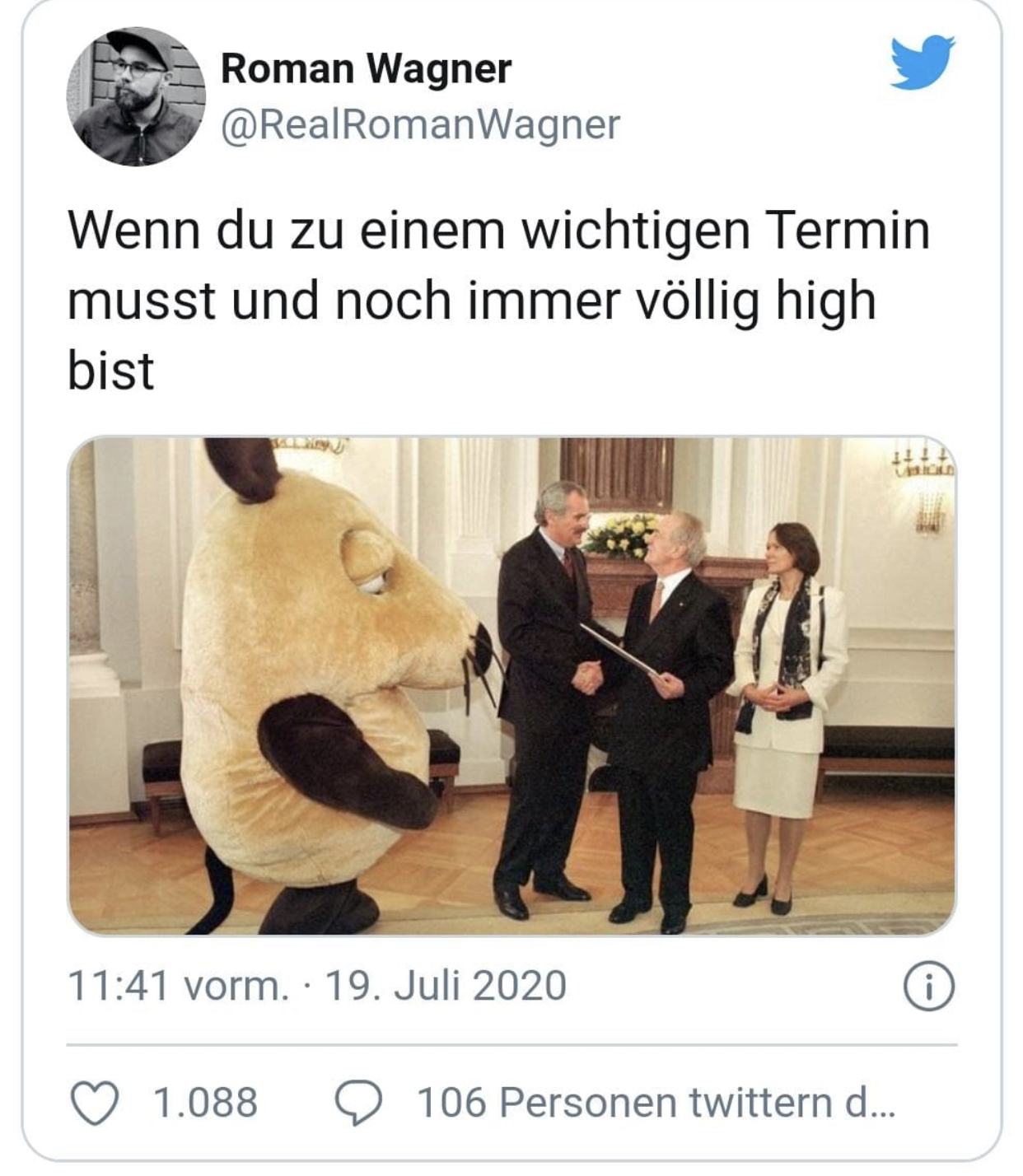Open the embedded photo of the tweet
The width and height of the screenshot is (1023, 1176).
[x=511, y=686]
